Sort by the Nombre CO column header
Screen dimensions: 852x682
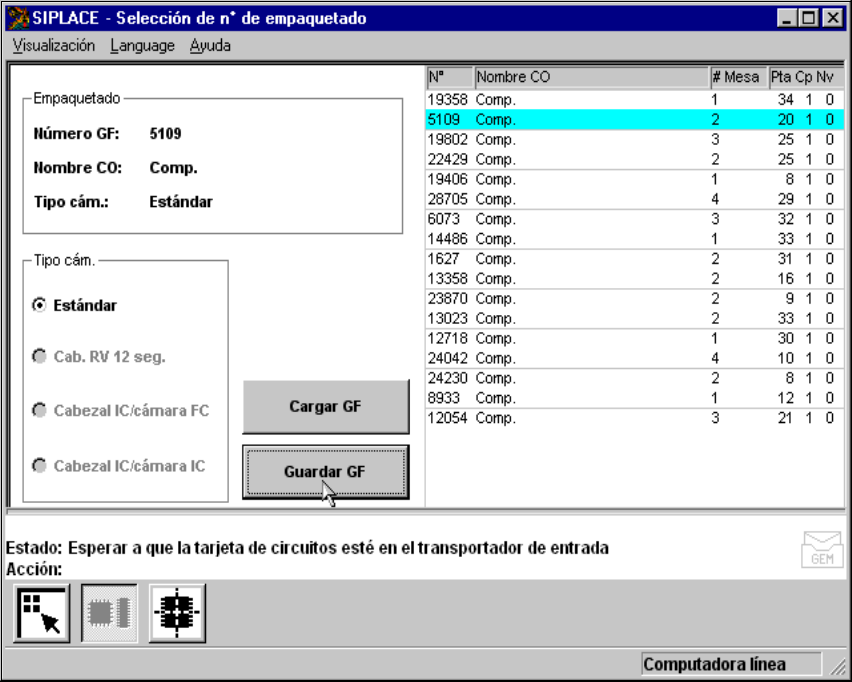coord(592,77)
